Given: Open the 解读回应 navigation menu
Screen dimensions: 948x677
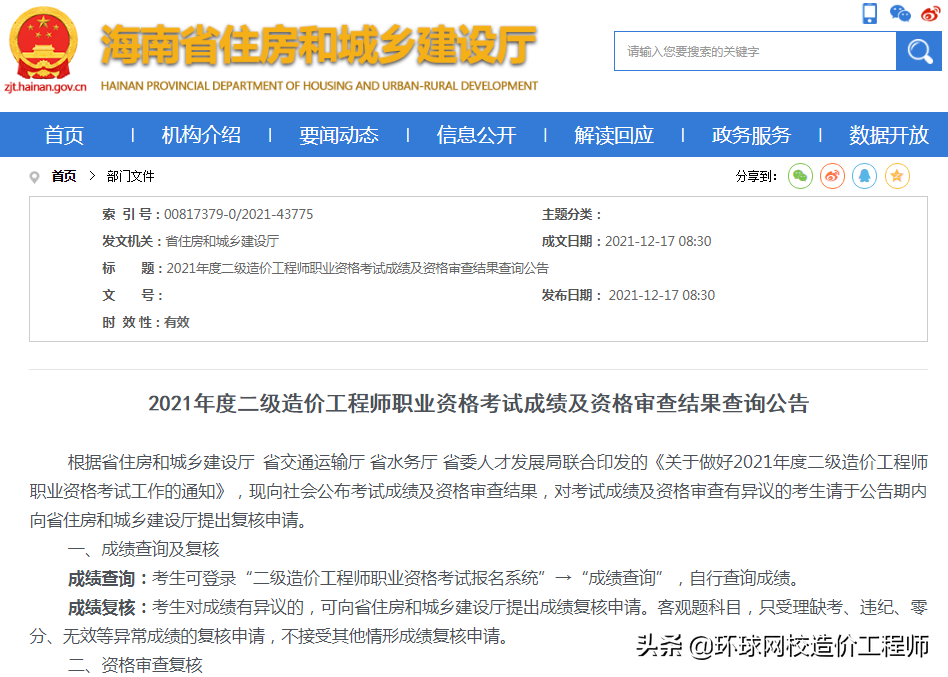Looking at the screenshot, I should [x=613, y=134].
